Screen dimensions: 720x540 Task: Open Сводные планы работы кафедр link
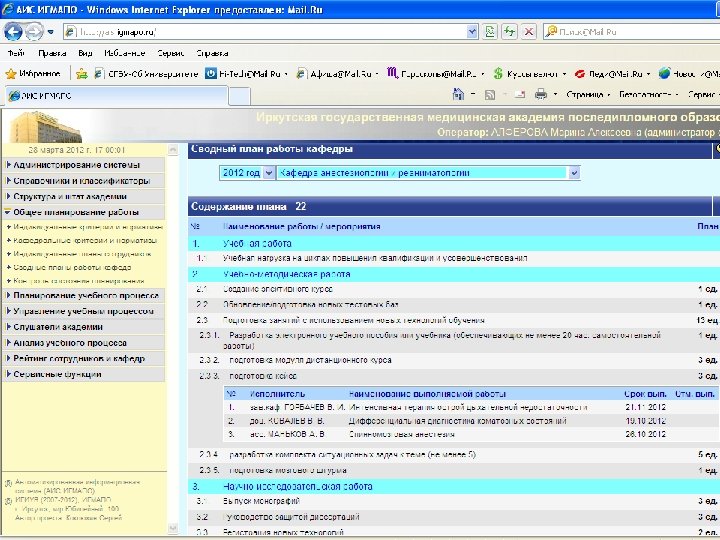(72, 268)
